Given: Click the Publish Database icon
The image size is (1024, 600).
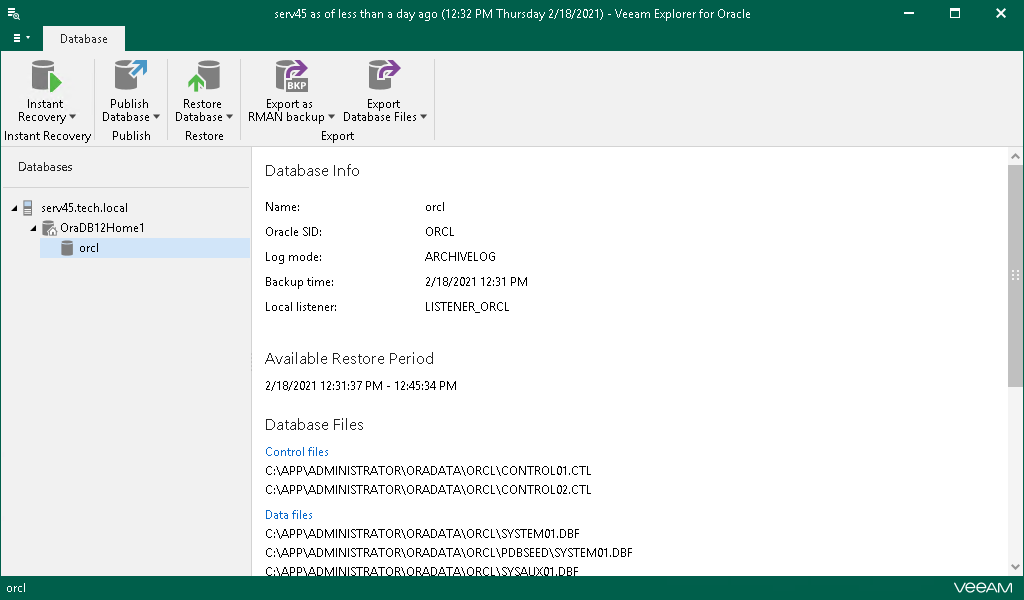Looking at the screenshot, I should pyautogui.click(x=131, y=75).
